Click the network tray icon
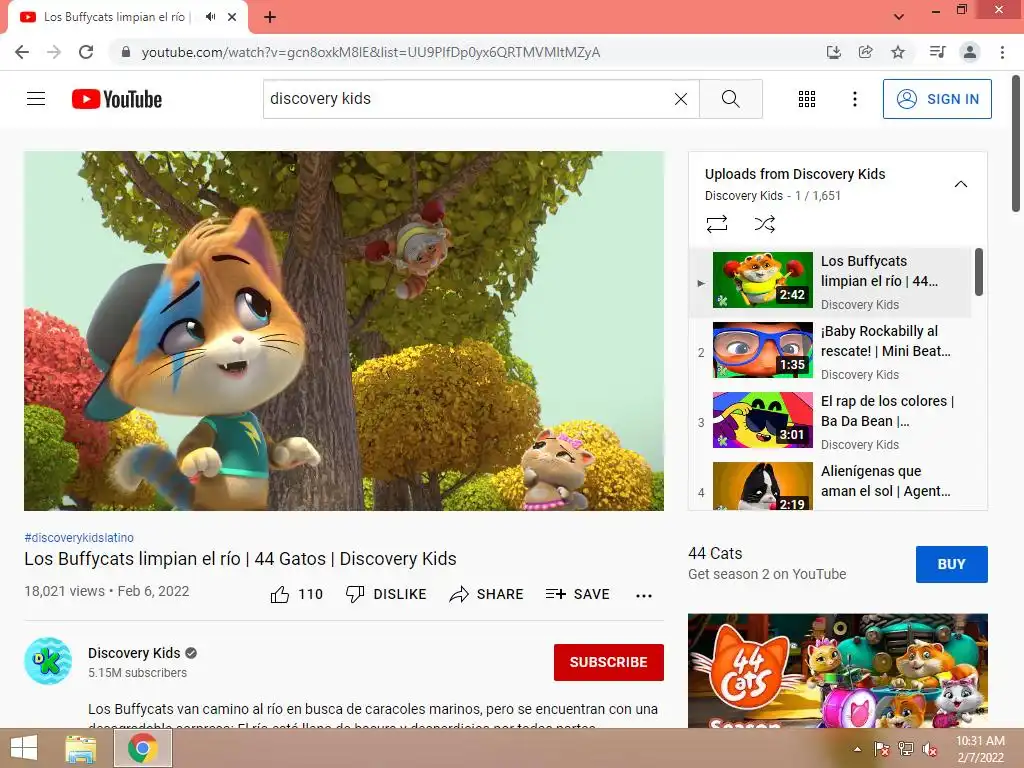This screenshot has height=768, width=1024. 906,749
